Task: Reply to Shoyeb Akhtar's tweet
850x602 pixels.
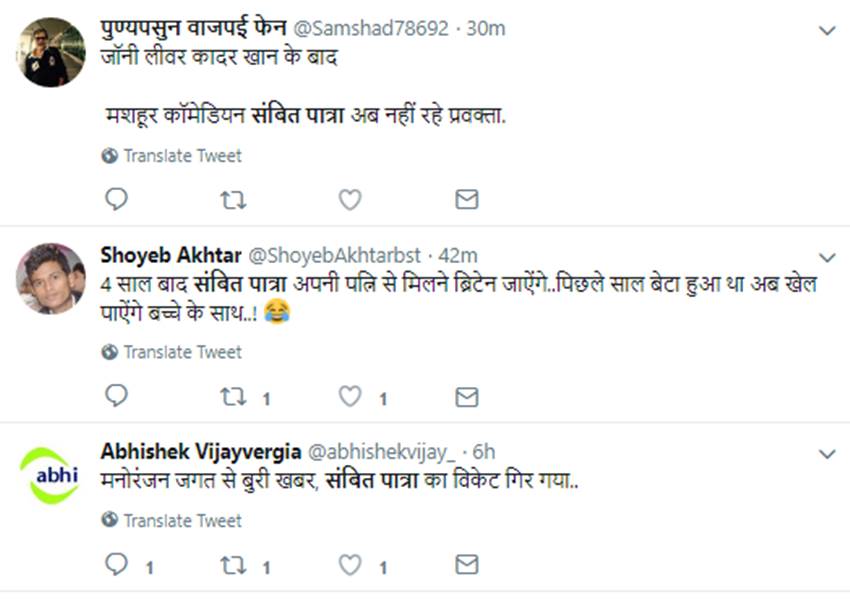Action: pyautogui.click(x=116, y=397)
